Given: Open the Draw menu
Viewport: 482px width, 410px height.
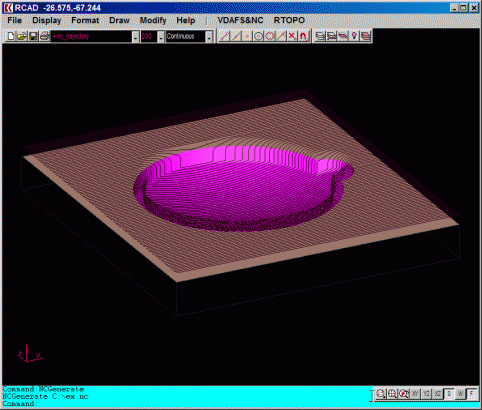Looking at the screenshot, I should click(119, 20).
